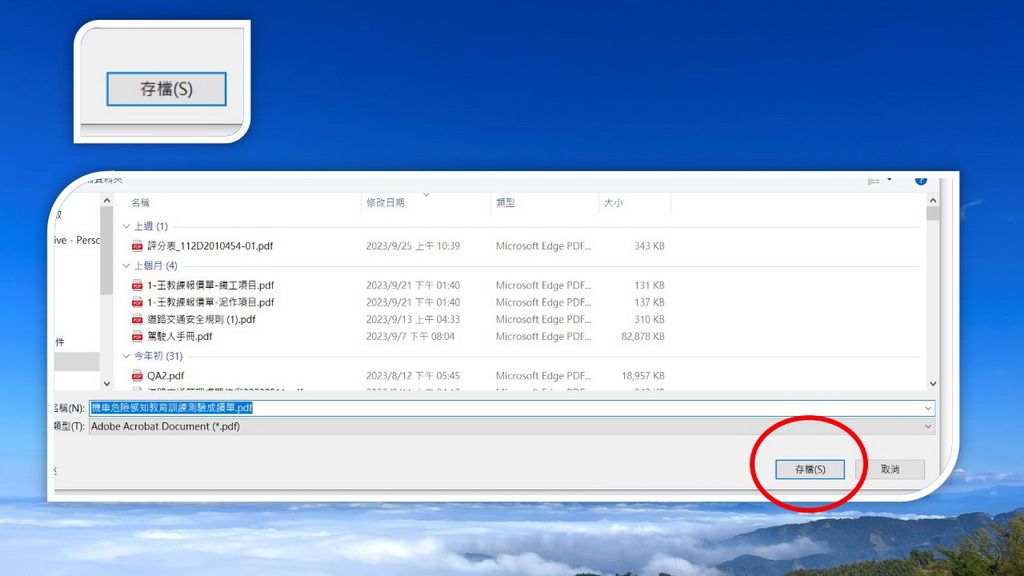The height and width of the screenshot is (576, 1024).
Task: Sort files by 大小 column header
Action: [x=612, y=203]
